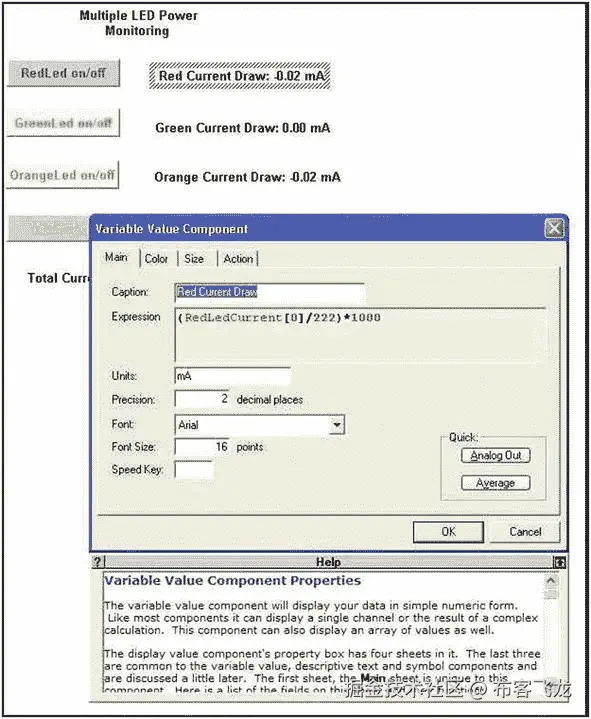Click the Variable Value Component Properties heading
Image resolution: width=591 pixels, height=719 pixels.
(x=232, y=581)
